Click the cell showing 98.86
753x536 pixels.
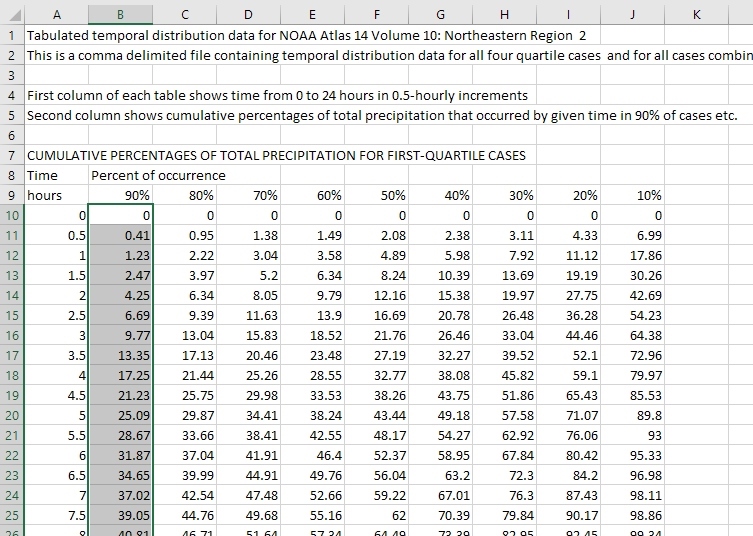point(632,515)
